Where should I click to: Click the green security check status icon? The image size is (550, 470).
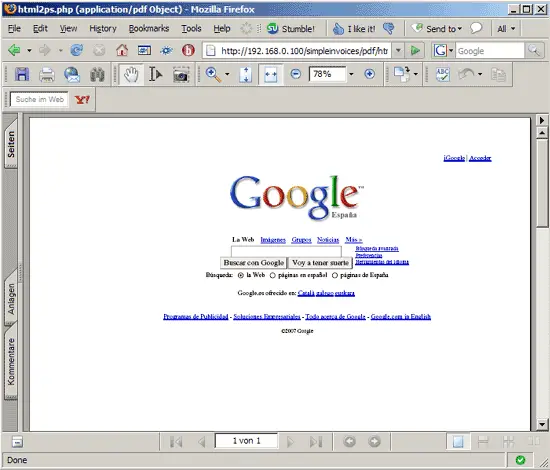(x=521, y=460)
